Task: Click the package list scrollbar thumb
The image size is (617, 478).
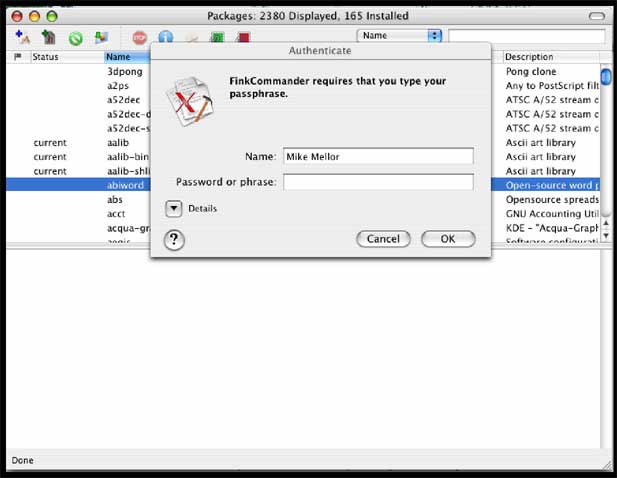Action: (606, 76)
